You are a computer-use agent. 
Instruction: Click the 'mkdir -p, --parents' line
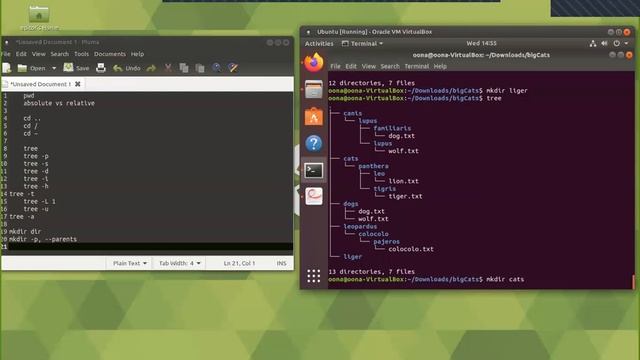click(x=43, y=239)
